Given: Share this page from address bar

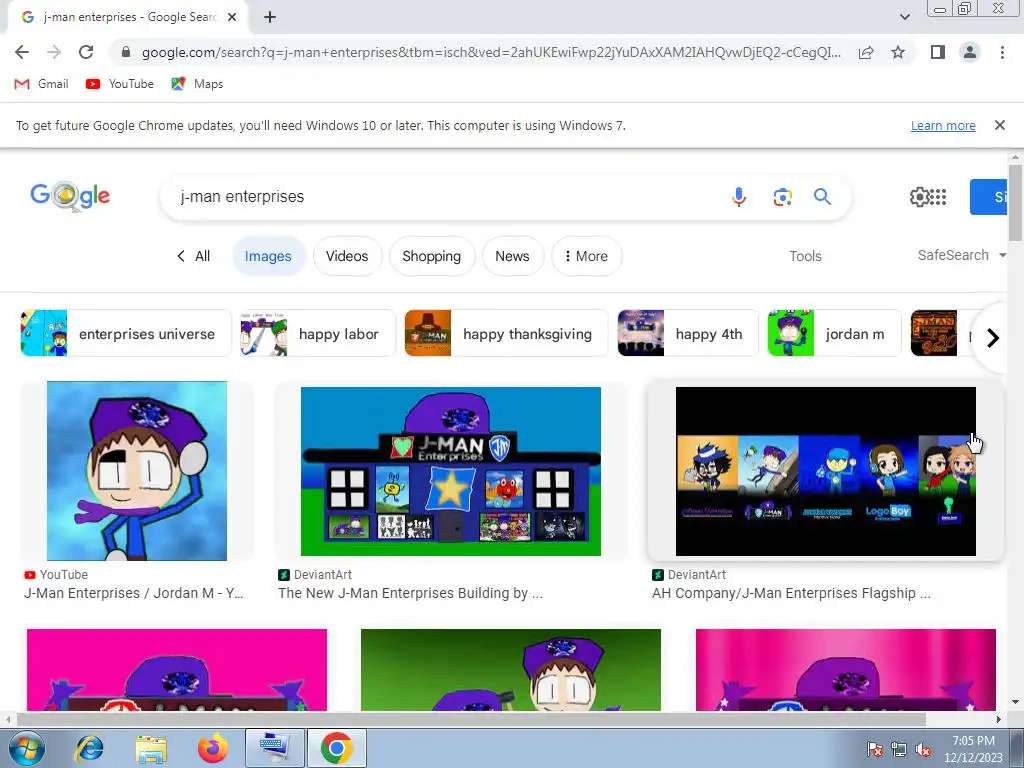Looking at the screenshot, I should pos(866,52).
